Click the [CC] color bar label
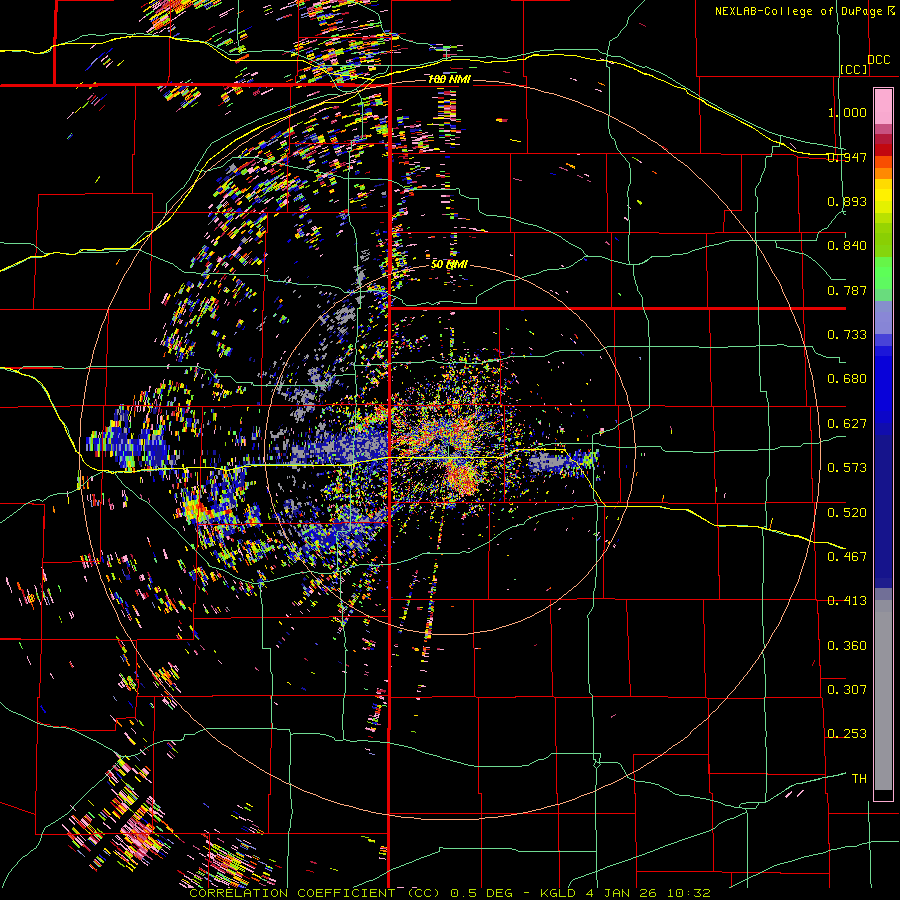 point(854,69)
